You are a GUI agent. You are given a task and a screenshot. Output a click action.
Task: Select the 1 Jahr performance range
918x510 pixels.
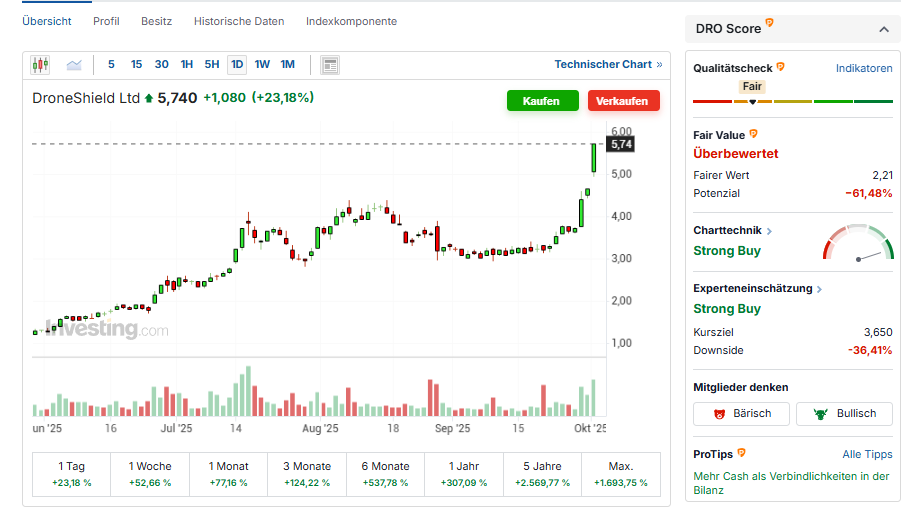pyautogui.click(x=463, y=474)
